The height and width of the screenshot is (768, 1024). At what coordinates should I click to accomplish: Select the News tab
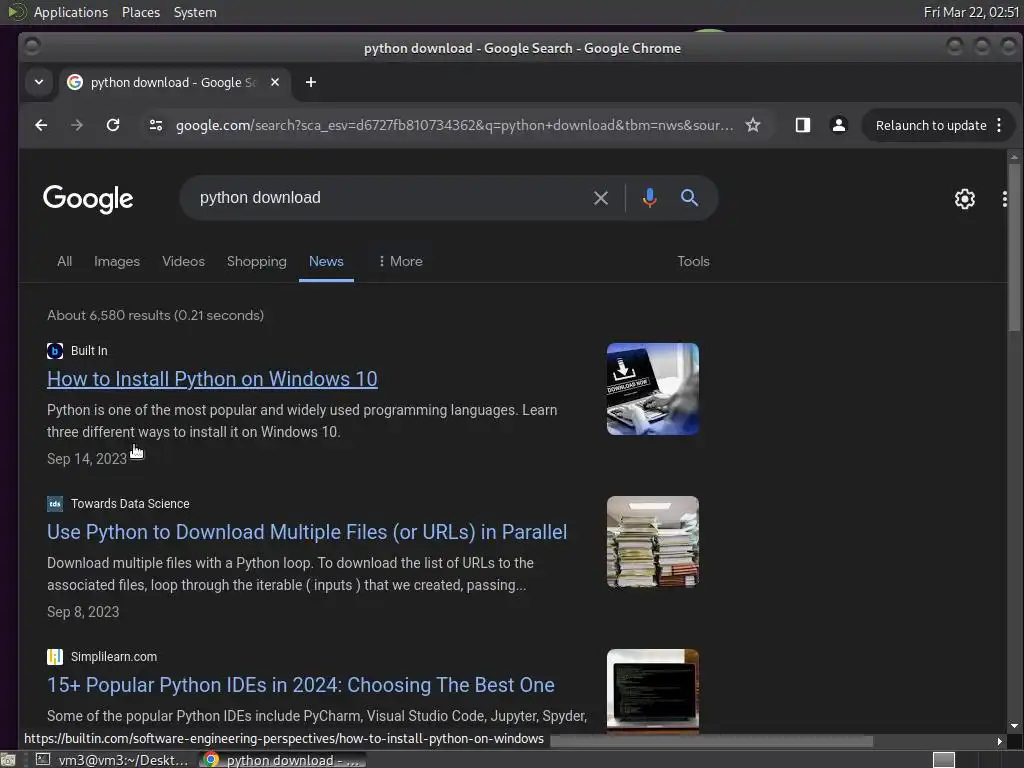click(x=326, y=261)
